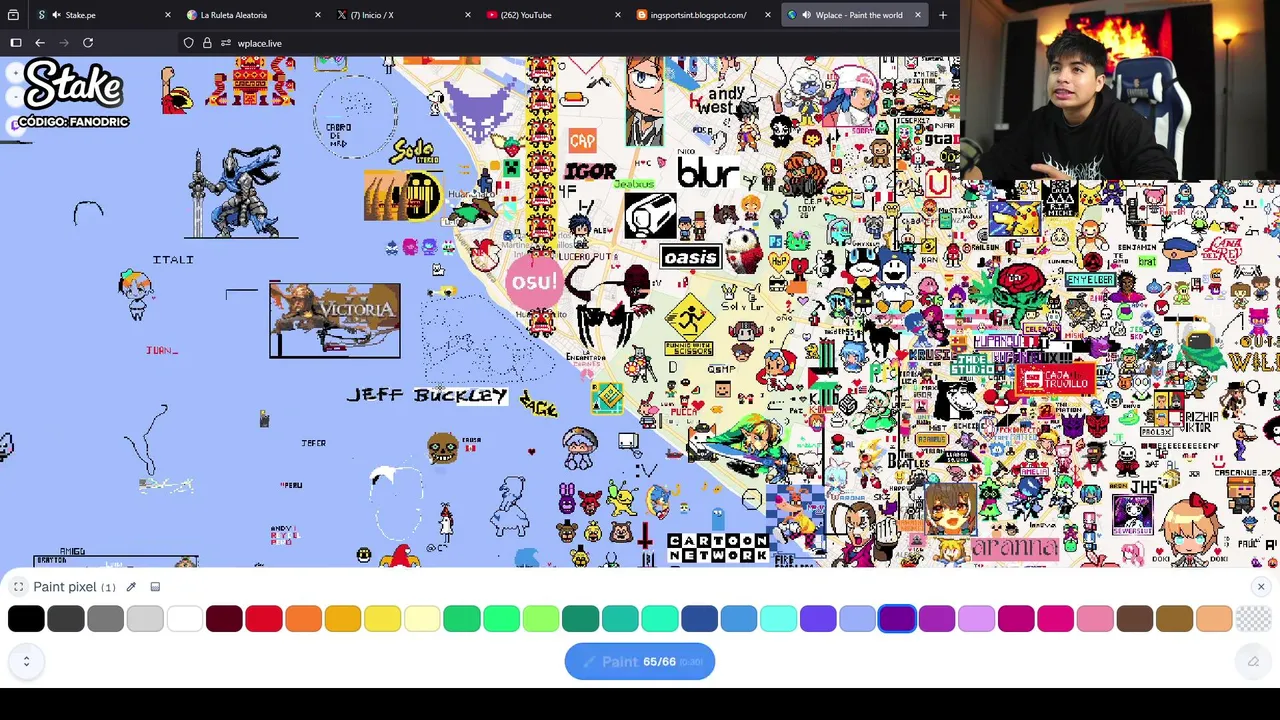The height and width of the screenshot is (720, 1280).
Task: Select the bright yellow color swatch
Action: (382, 619)
